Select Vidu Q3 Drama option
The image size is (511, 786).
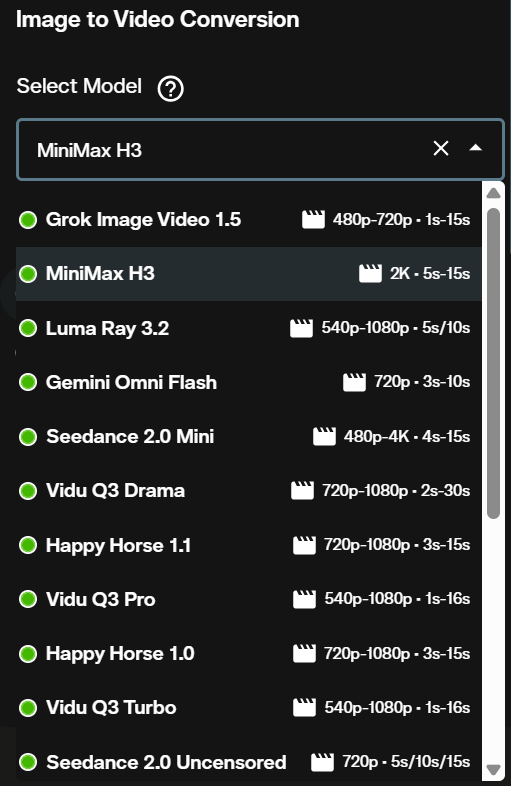coord(249,490)
